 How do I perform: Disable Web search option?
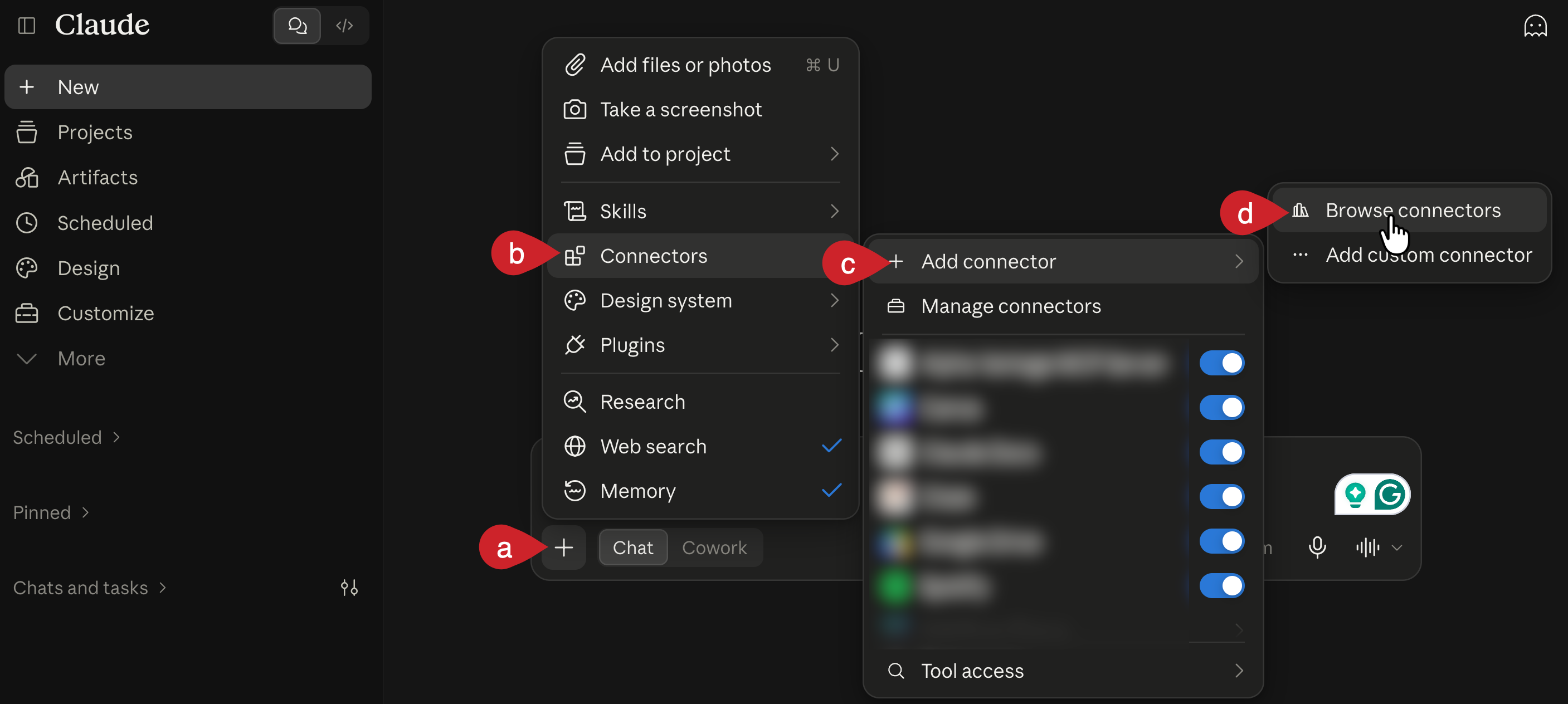coord(700,447)
